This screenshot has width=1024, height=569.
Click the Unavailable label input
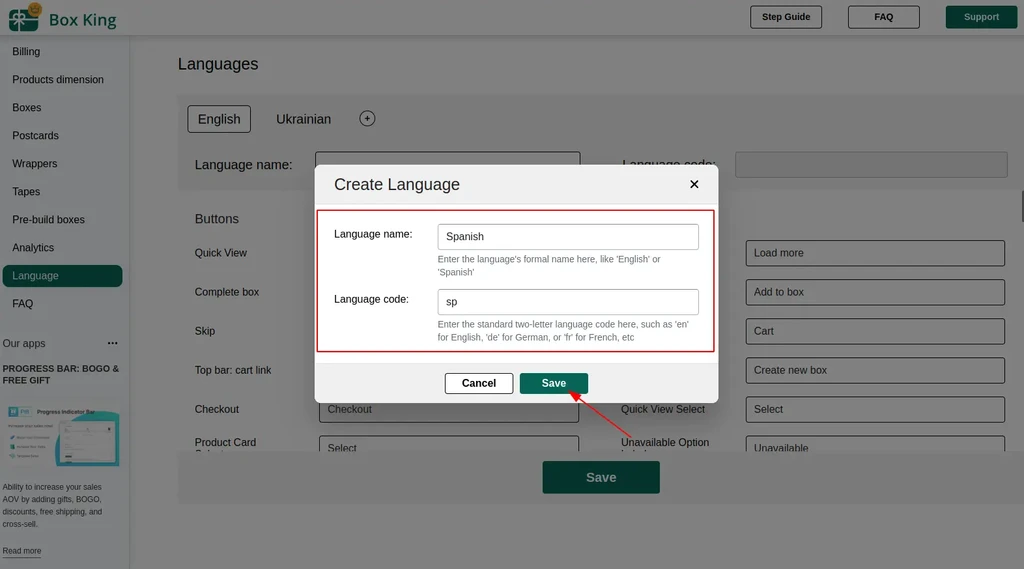tap(875, 444)
